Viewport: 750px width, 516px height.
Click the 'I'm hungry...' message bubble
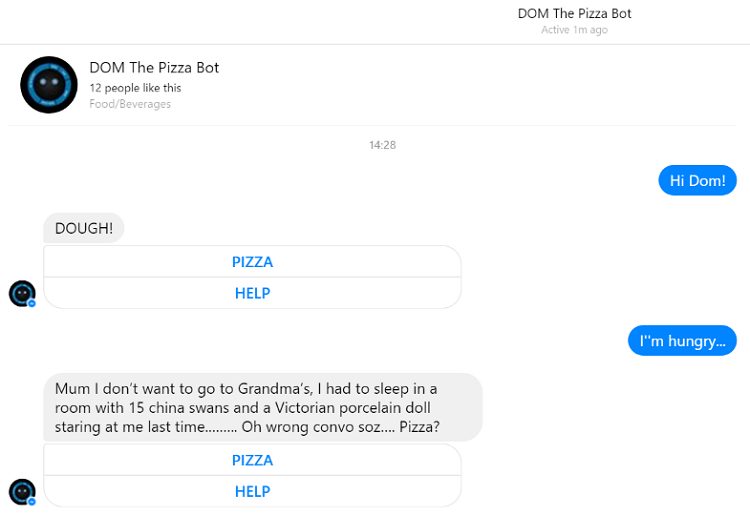click(x=682, y=341)
